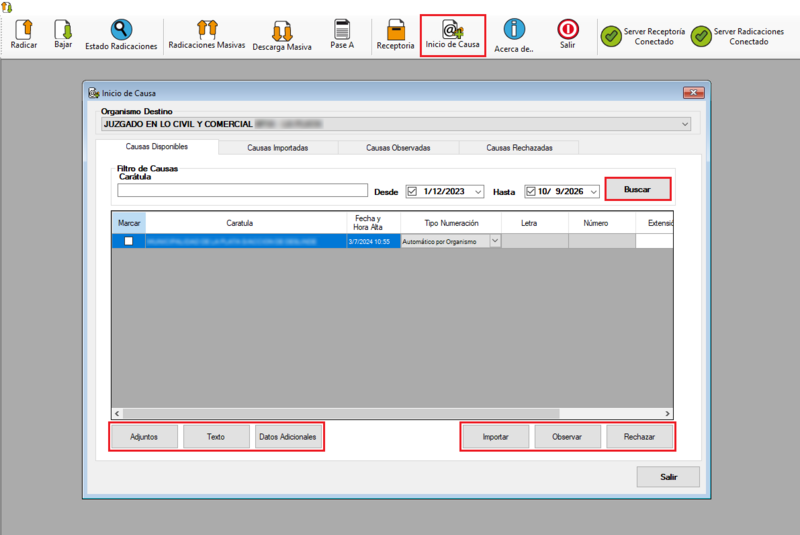
Task: Toggle the Hasta date checkbox
Action: (x=531, y=191)
